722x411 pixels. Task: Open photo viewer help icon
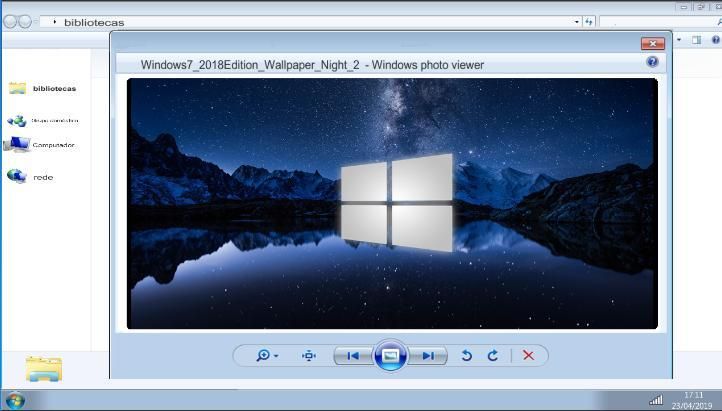pyautogui.click(x=652, y=62)
